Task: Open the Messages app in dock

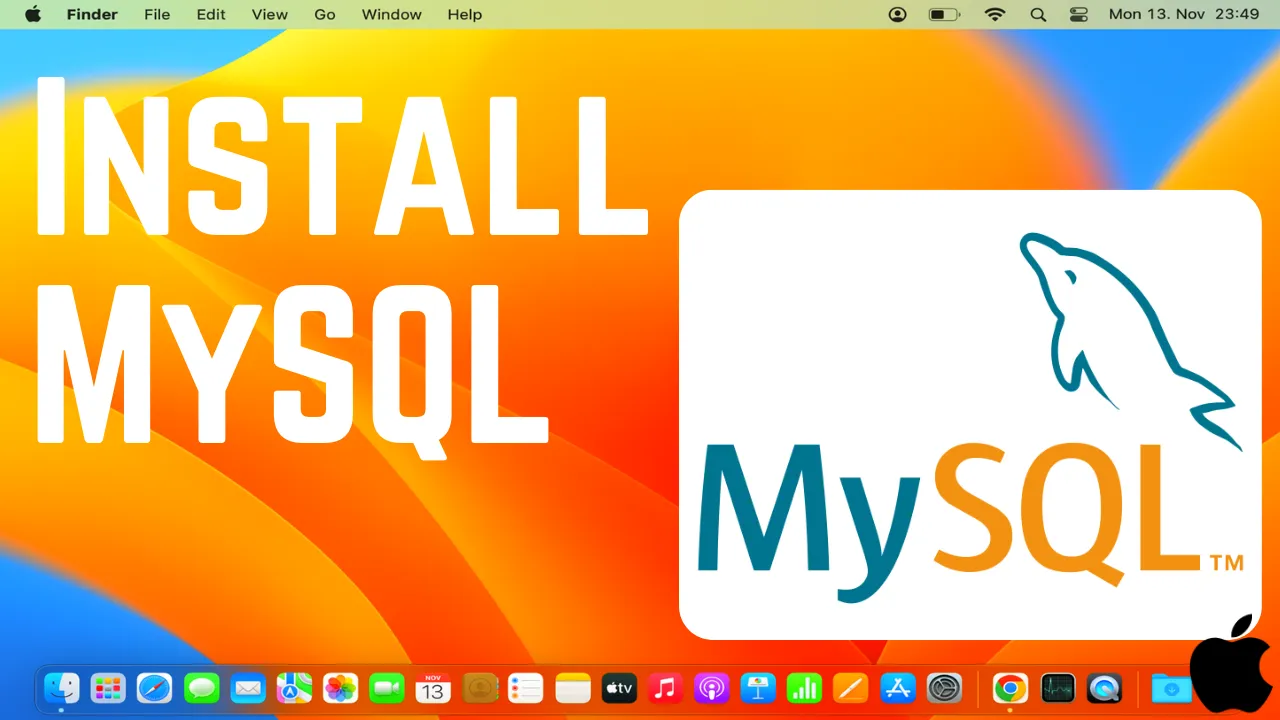Action: (x=202, y=688)
